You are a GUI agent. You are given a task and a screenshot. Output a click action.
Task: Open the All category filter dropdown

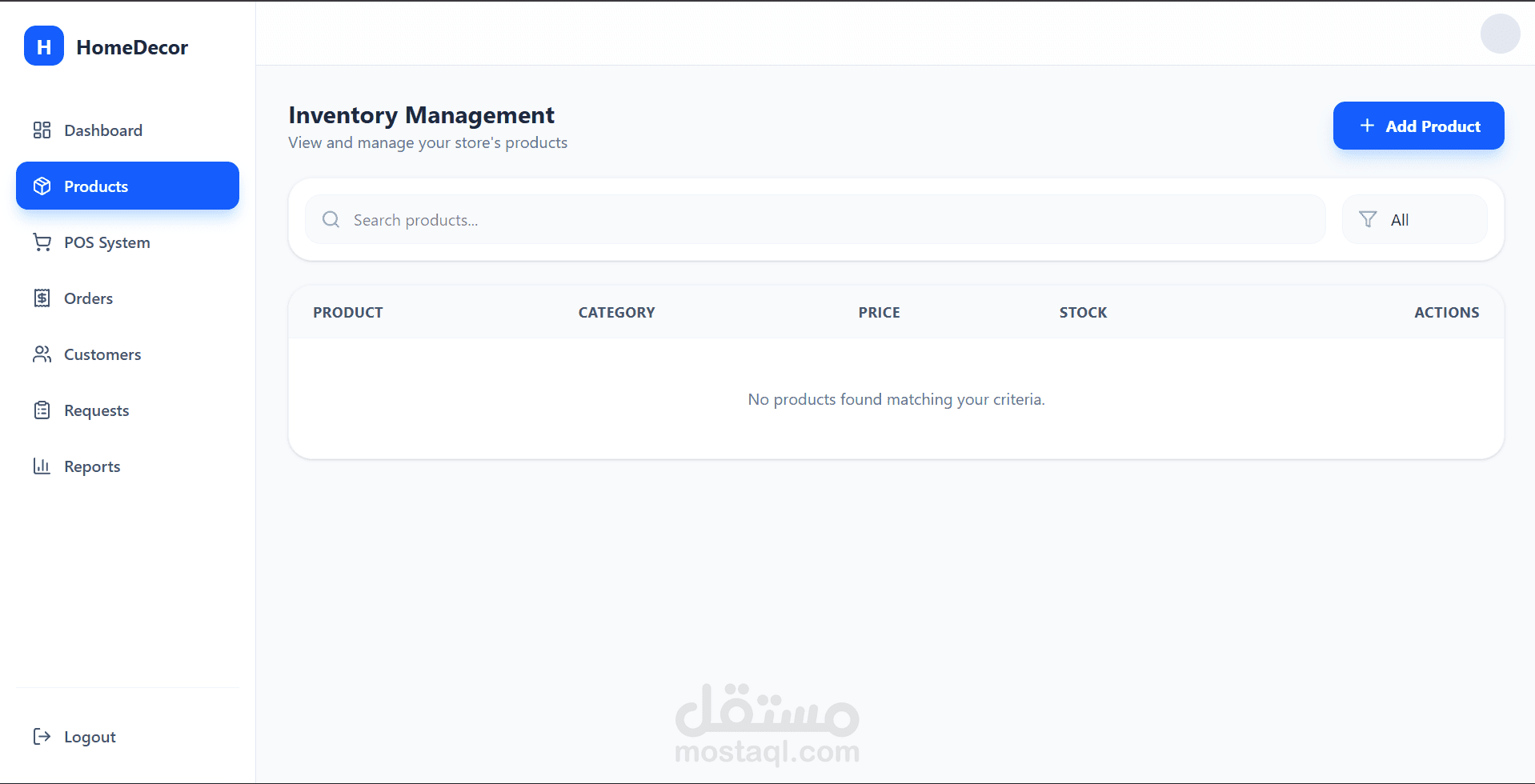1414,219
